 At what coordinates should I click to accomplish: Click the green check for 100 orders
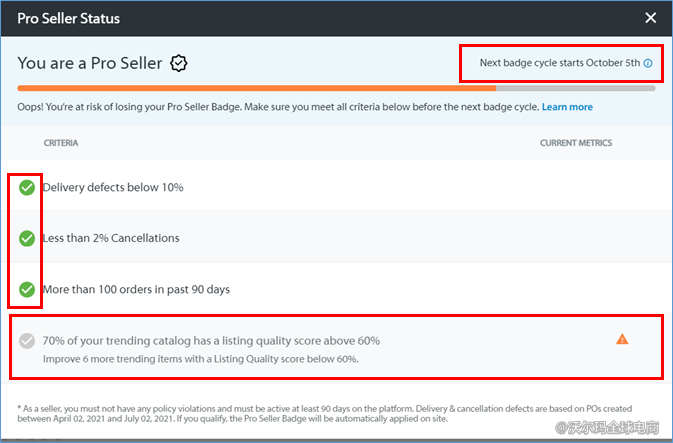pyautogui.click(x=27, y=289)
